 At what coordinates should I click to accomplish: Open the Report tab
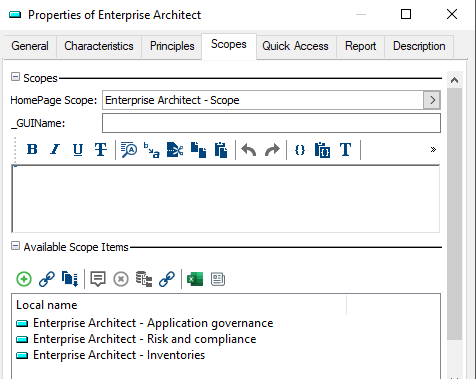(360, 46)
